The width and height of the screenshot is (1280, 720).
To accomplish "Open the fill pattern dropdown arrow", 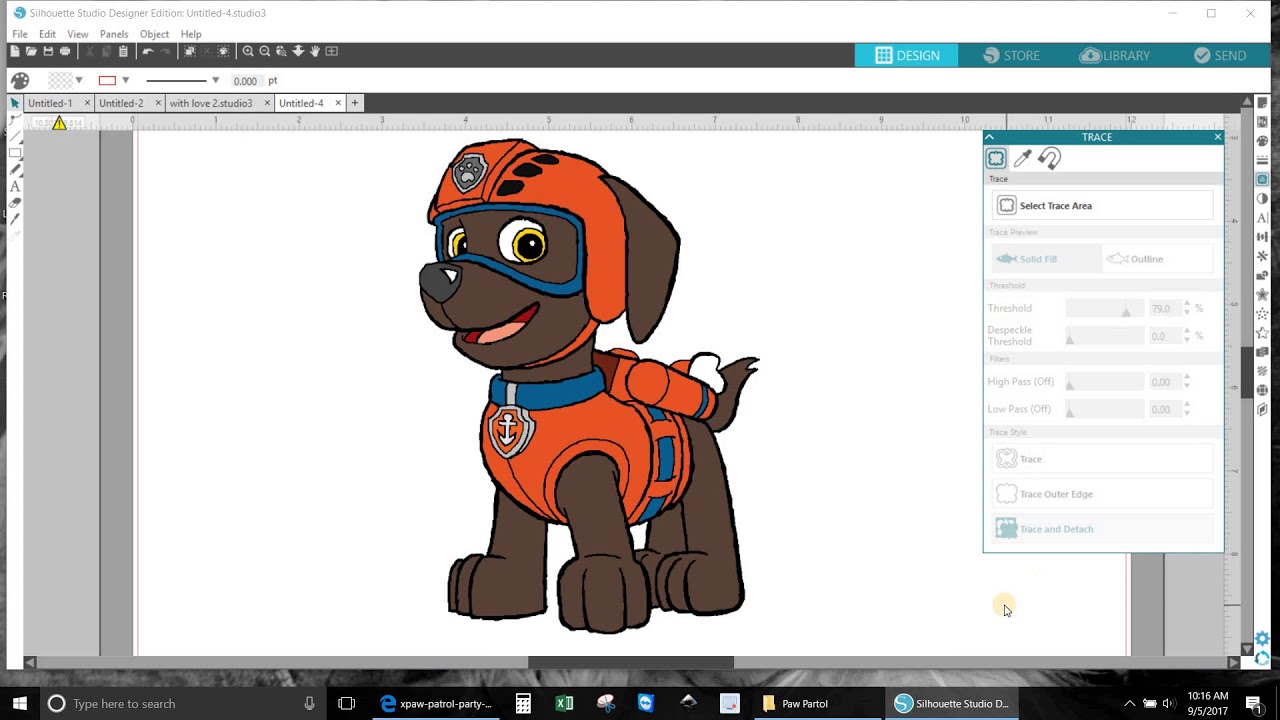I will point(79,81).
